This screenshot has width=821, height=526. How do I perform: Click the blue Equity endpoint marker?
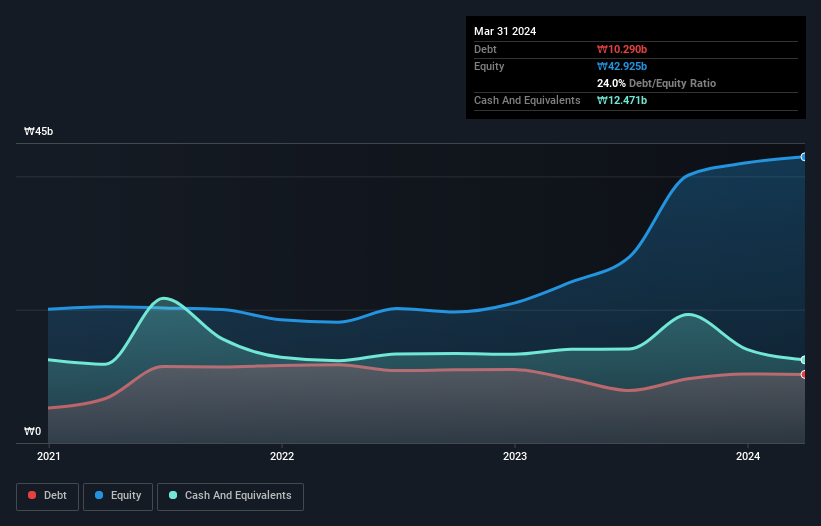coord(804,156)
